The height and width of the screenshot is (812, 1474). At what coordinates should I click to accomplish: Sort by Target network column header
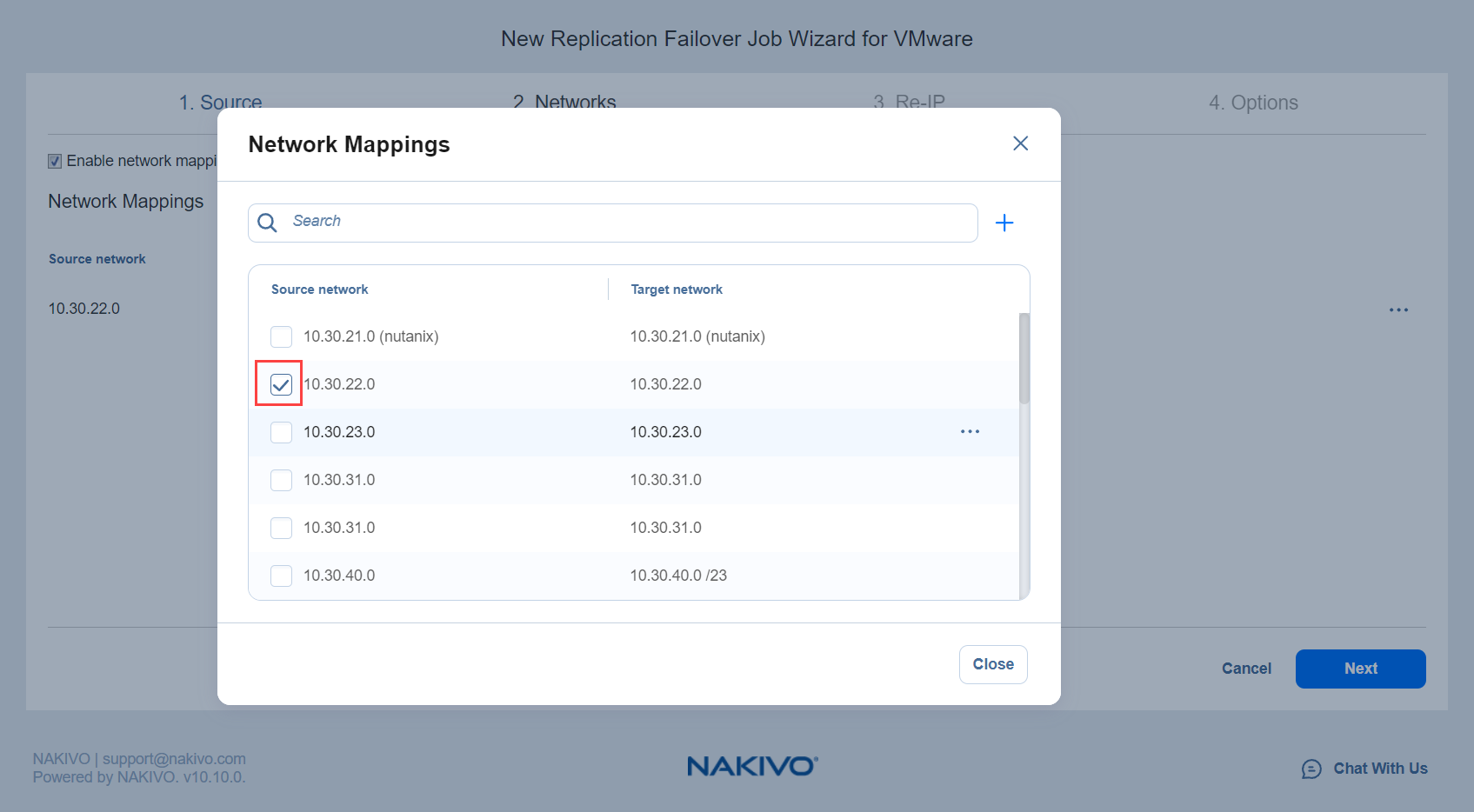(677, 290)
